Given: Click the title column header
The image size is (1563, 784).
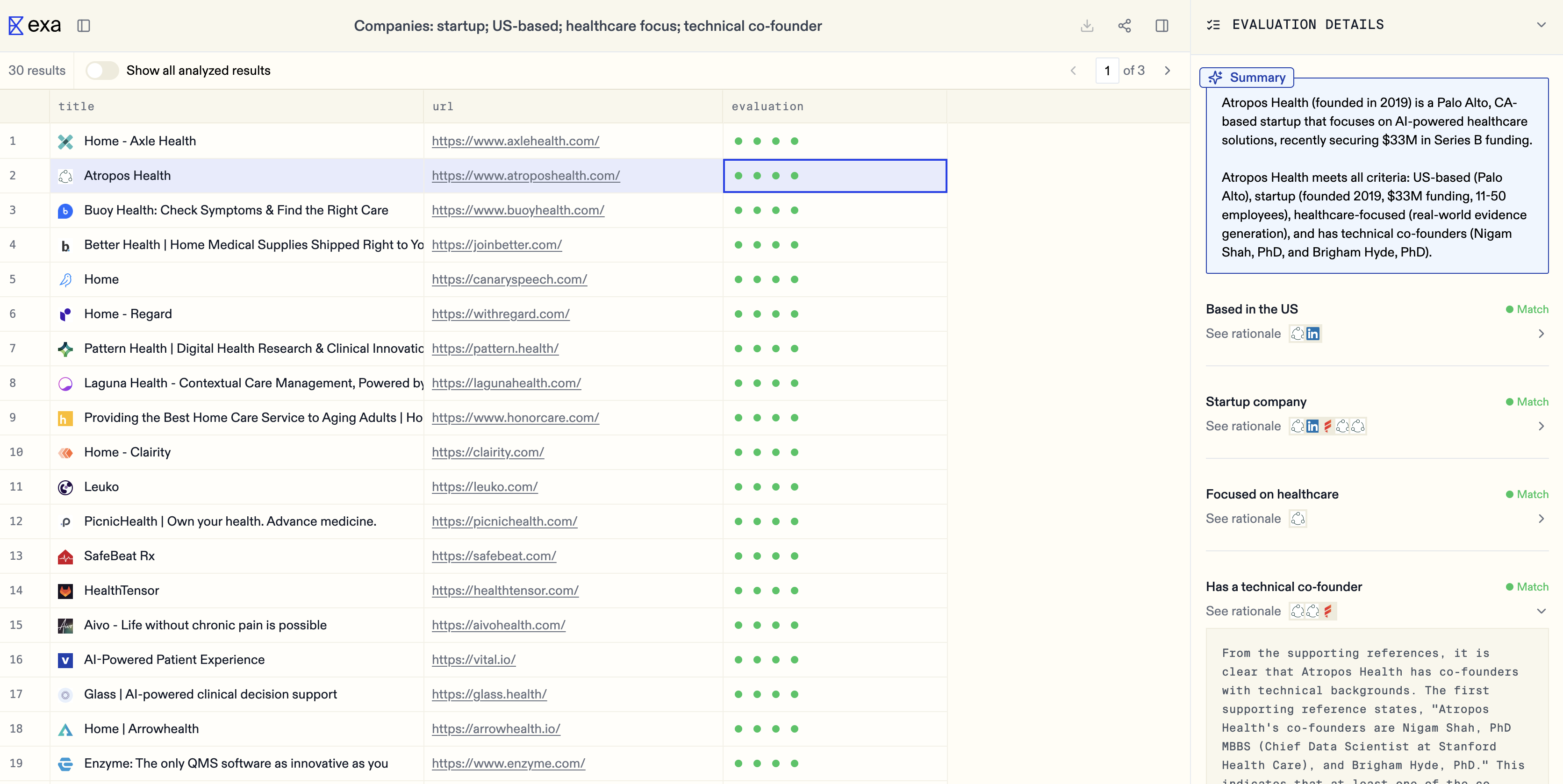Looking at the screenshot, I should click(x=77, y=106).
